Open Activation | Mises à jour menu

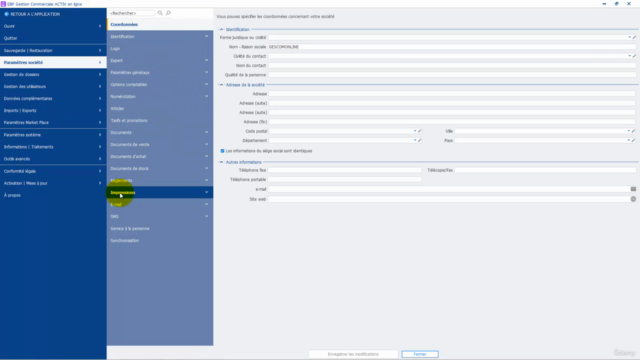click(x=53, y=183)
